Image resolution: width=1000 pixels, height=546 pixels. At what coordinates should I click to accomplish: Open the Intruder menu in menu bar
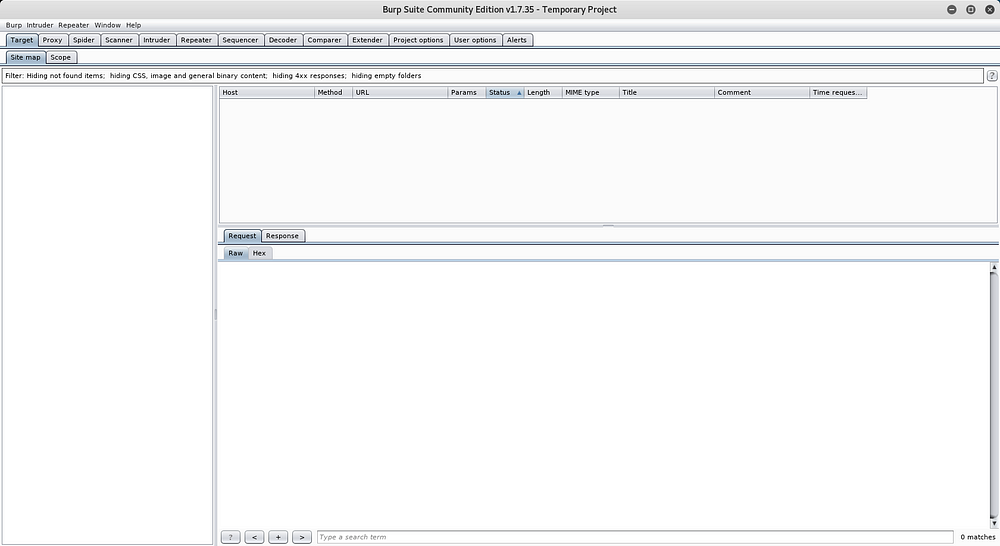(x=40, y=25)
